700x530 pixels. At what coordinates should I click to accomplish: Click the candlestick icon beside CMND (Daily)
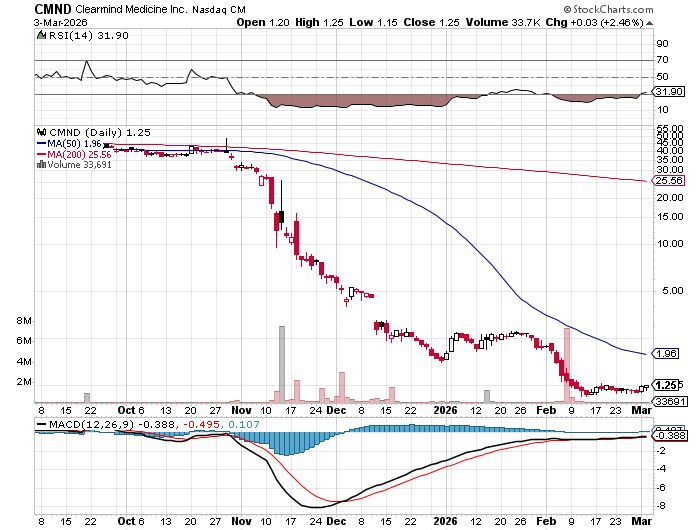[42, 132]
